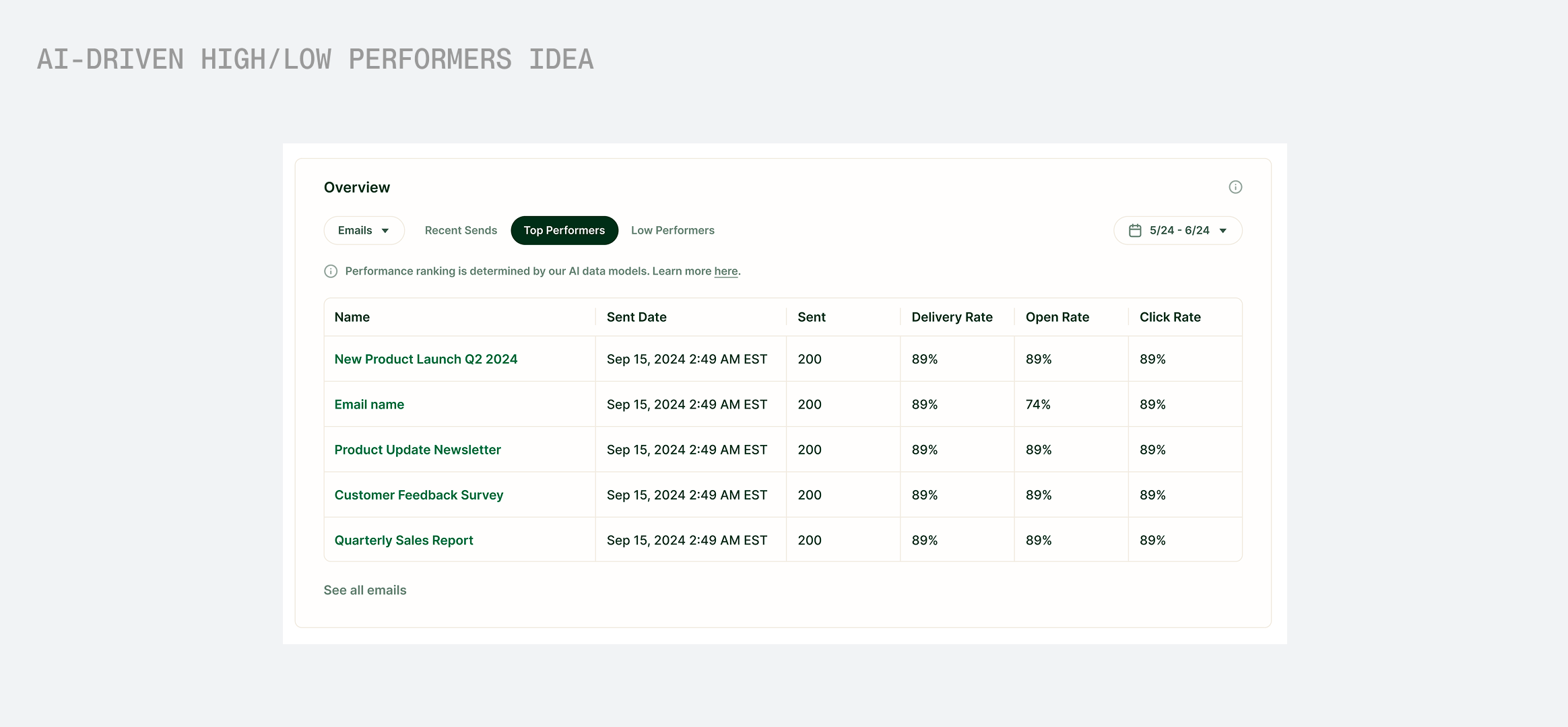Screen dimensions: 1568x727
Task: Switch to the Low Performers tab
Action: tap(672, 230)
